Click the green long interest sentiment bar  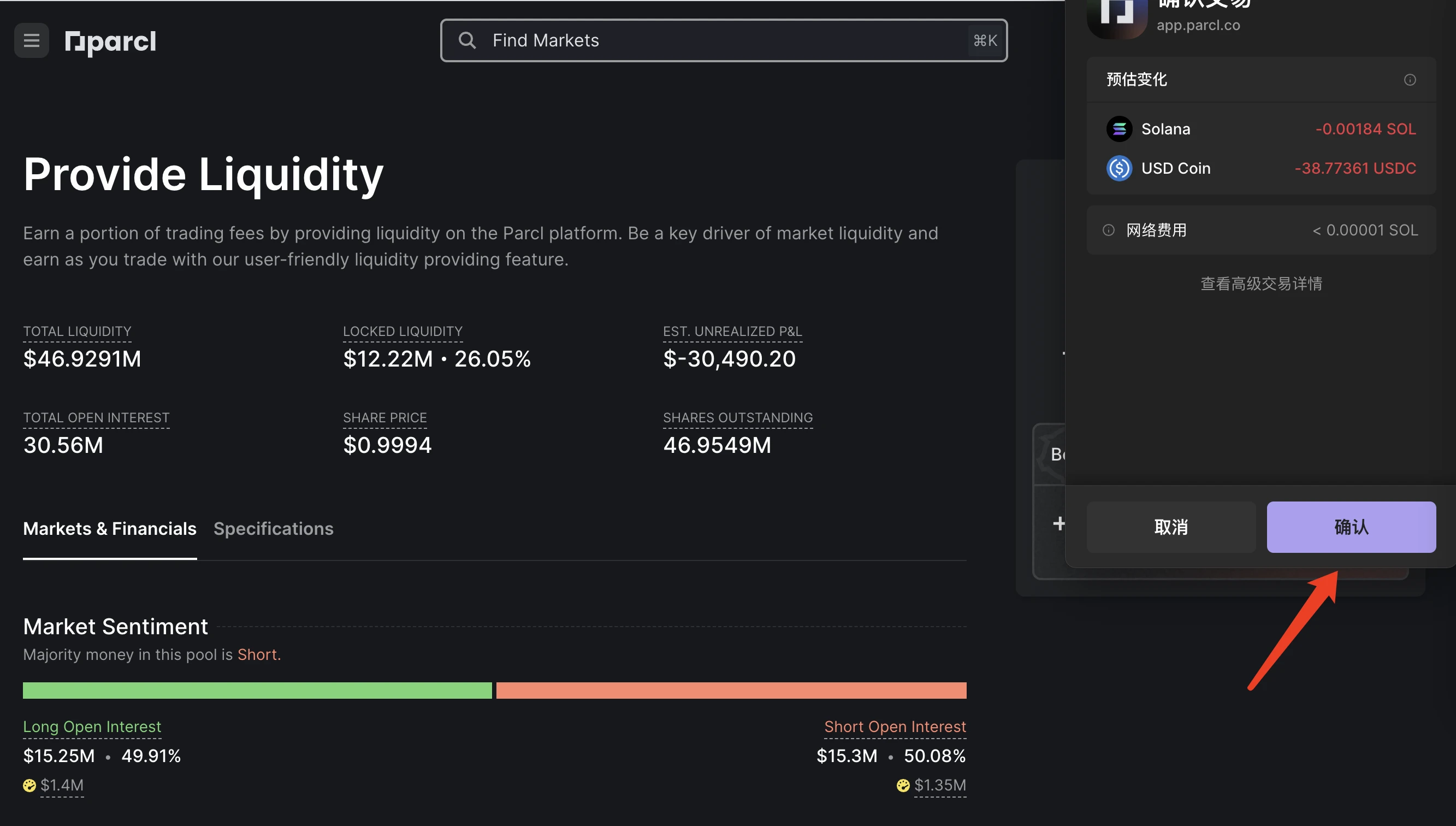[x=257, y=691]
